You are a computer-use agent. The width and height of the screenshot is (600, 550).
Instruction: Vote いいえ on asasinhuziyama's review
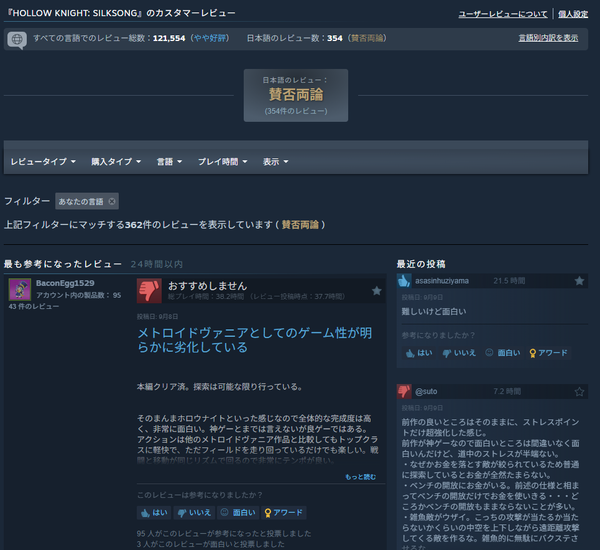[459, 353]
